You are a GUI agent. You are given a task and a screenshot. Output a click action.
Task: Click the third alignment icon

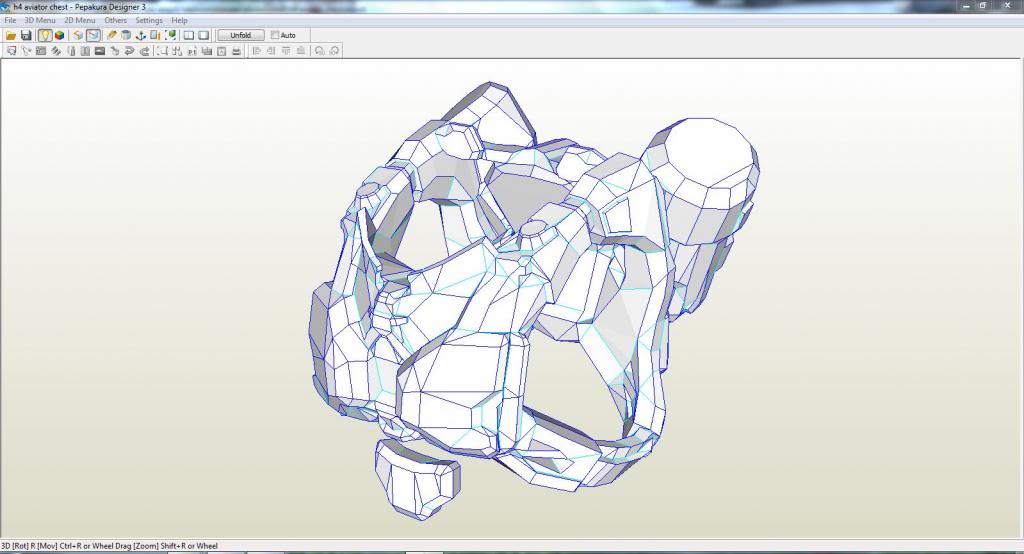tap(286, 51)
